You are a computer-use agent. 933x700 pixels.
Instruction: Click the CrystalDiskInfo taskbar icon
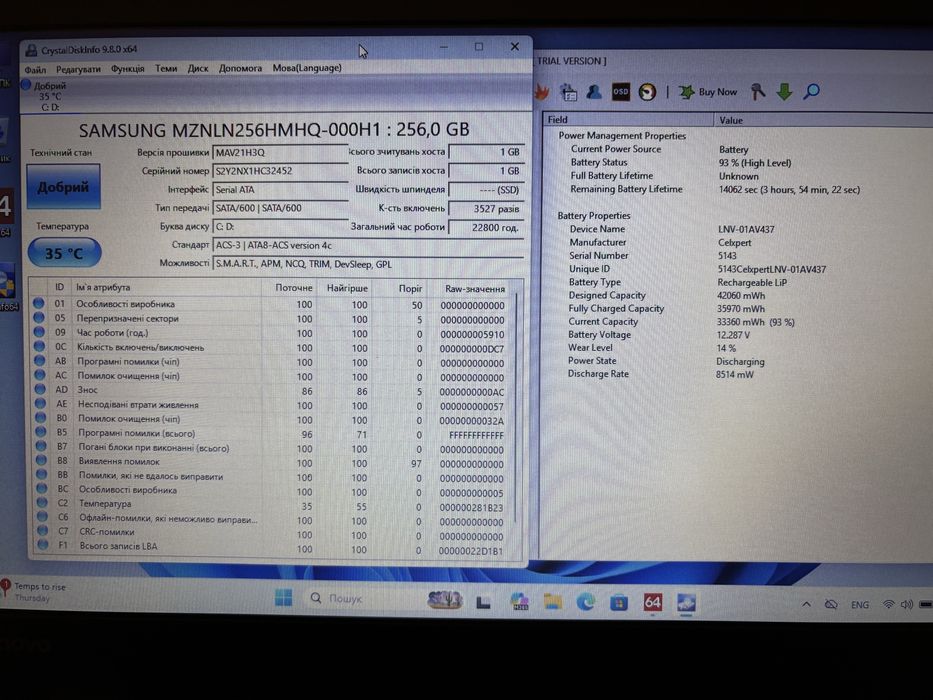[x=686, y=603]
